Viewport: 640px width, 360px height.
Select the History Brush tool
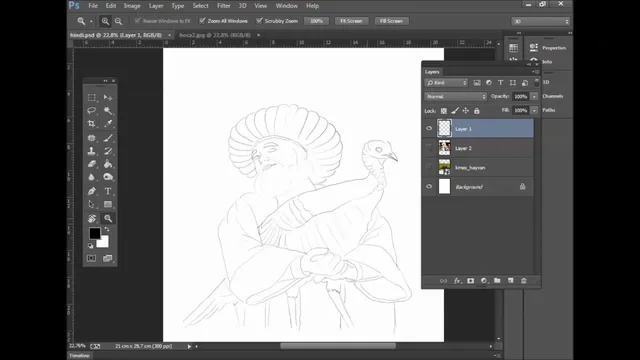[108, 151]
